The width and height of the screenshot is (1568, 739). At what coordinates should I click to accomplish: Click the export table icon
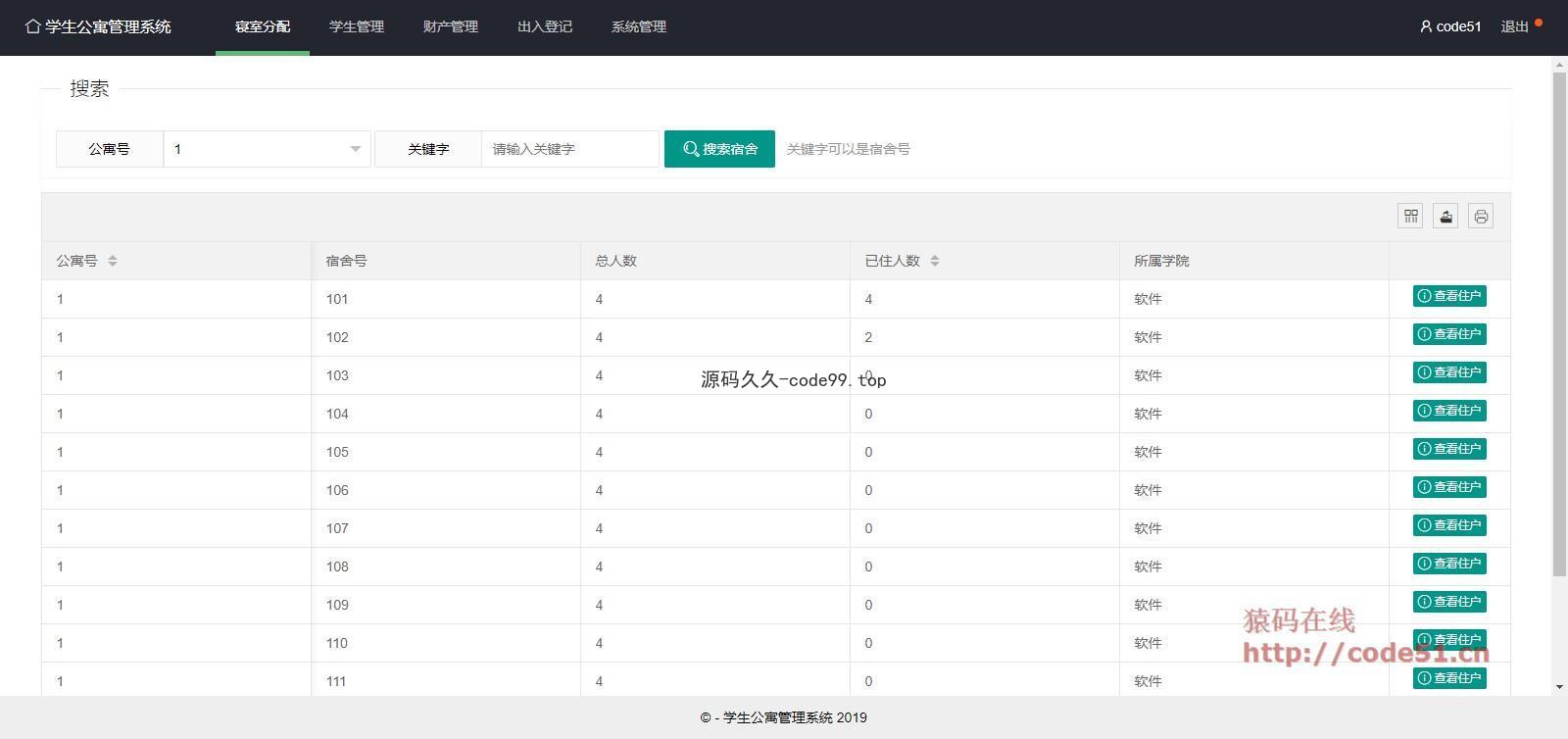[1445, 216]
